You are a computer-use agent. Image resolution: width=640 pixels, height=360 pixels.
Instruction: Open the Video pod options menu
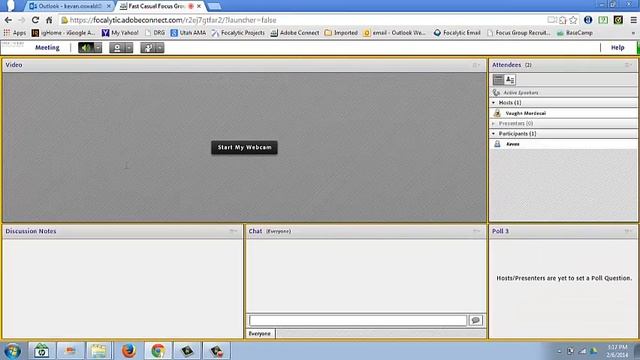(476, 65)
